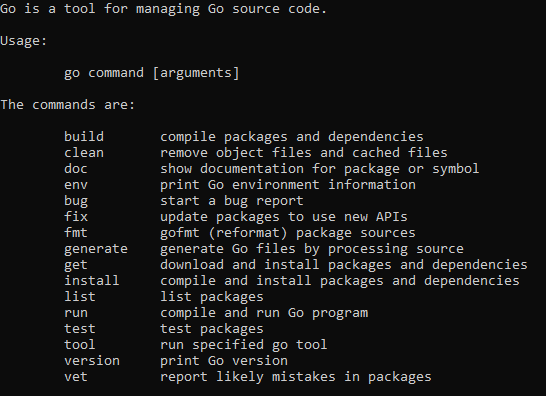Click the 'clean' command name
The height and width of the screenshot is (396, 546).
click(84, 153)
